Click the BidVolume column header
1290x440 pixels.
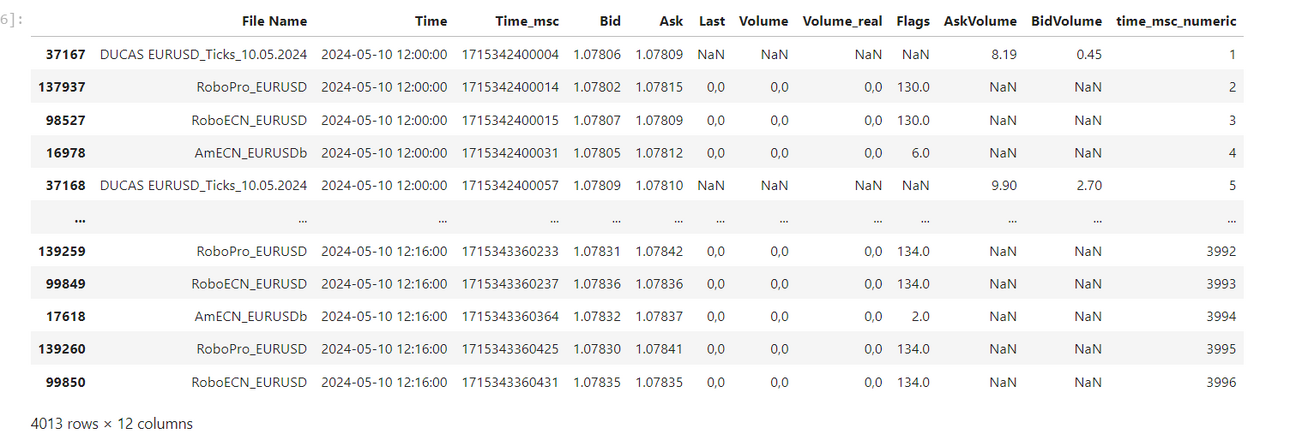point(1066,21)
